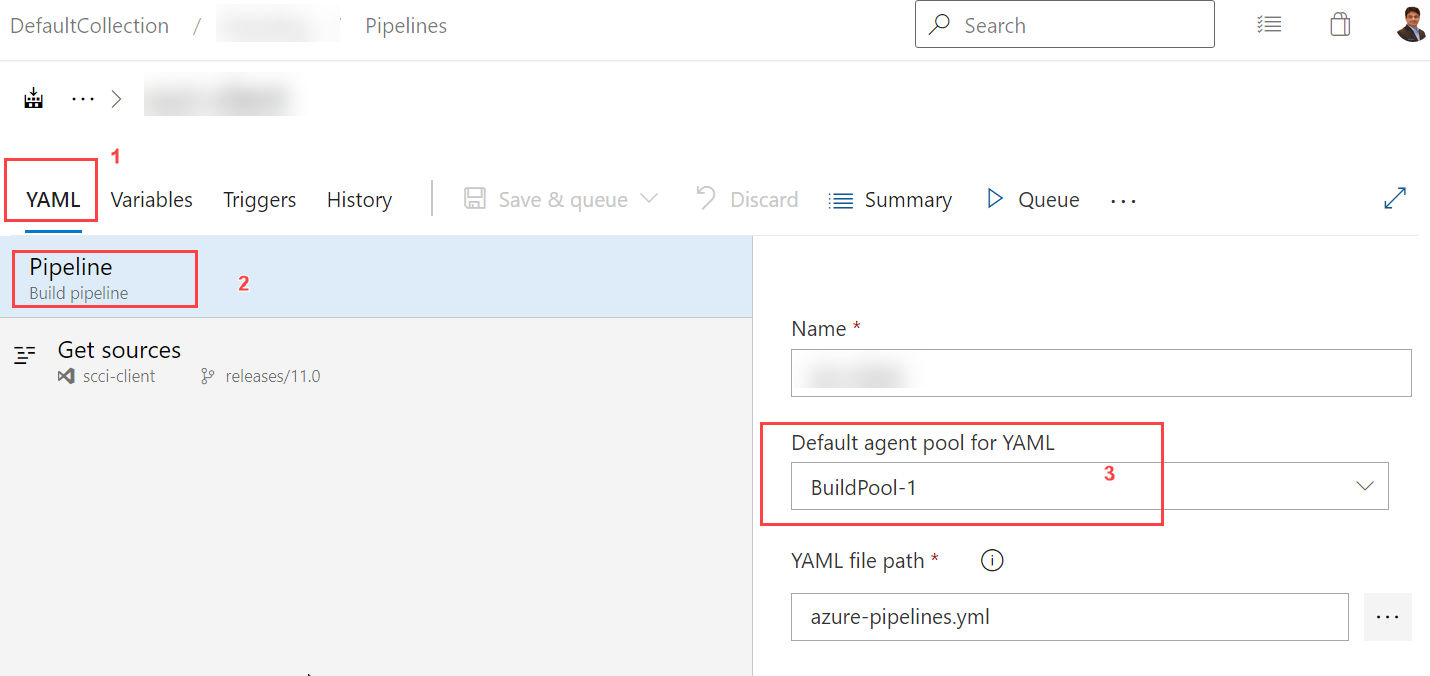
Task: Click the Queue button
Action: (1033, 199)
